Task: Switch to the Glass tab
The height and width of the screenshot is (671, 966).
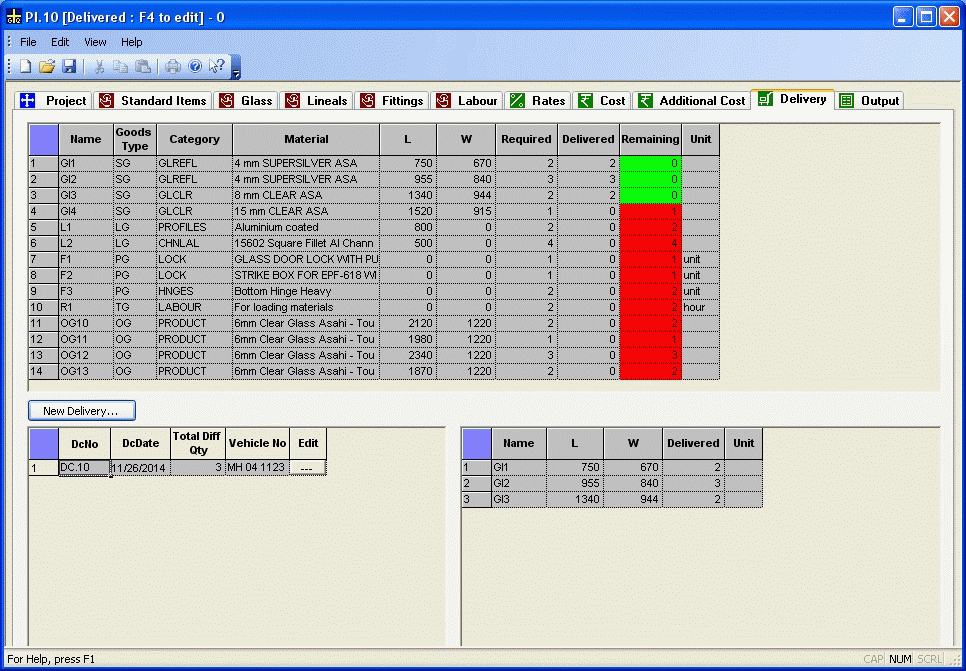Action: tap(246, 101)
